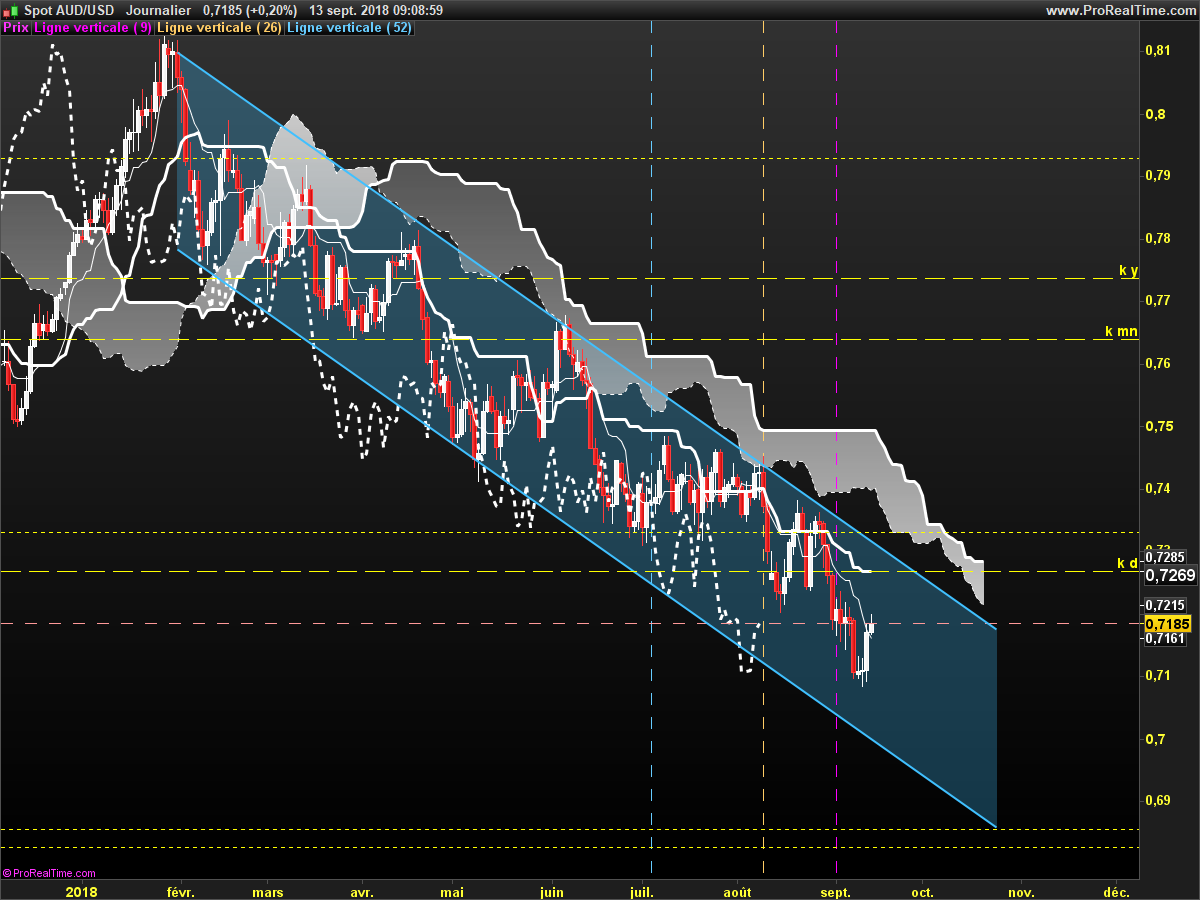Click the 2018 label on time axis
The image size is (1200, 900).
[82, 892]
